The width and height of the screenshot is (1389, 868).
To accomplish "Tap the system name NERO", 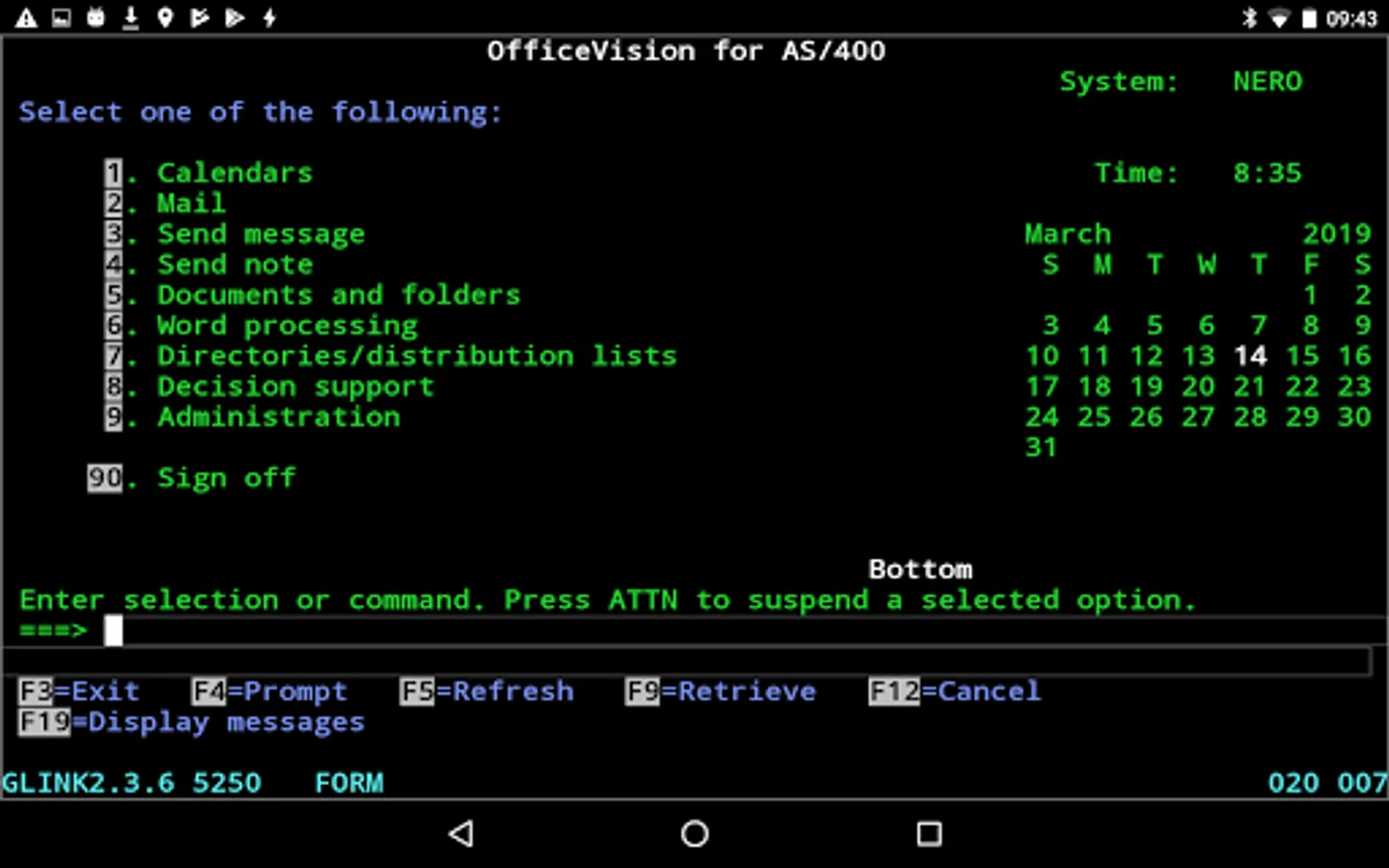I will [x=1267, y=82].
